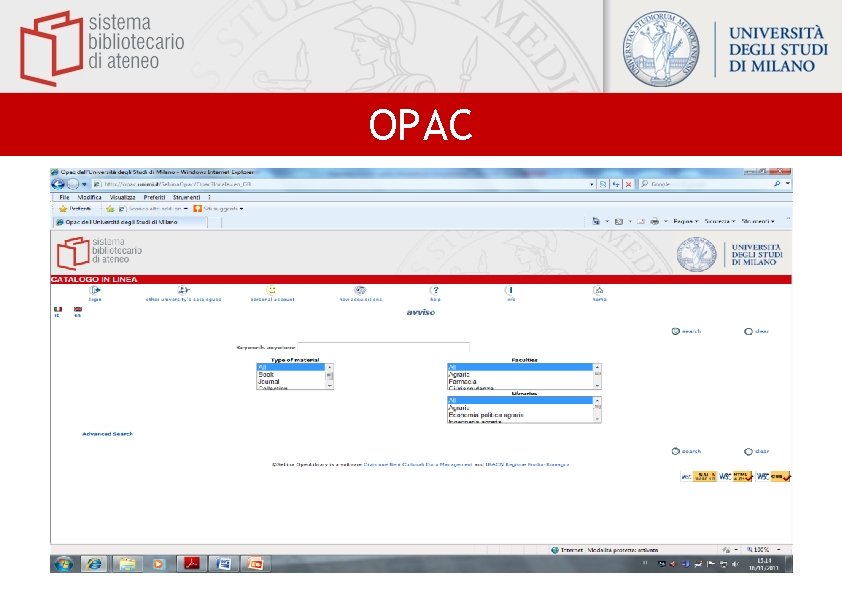Screen dimensions: 842x595
Task: Select Farmacia in the Faculties list
Action: tap(520, 381)
